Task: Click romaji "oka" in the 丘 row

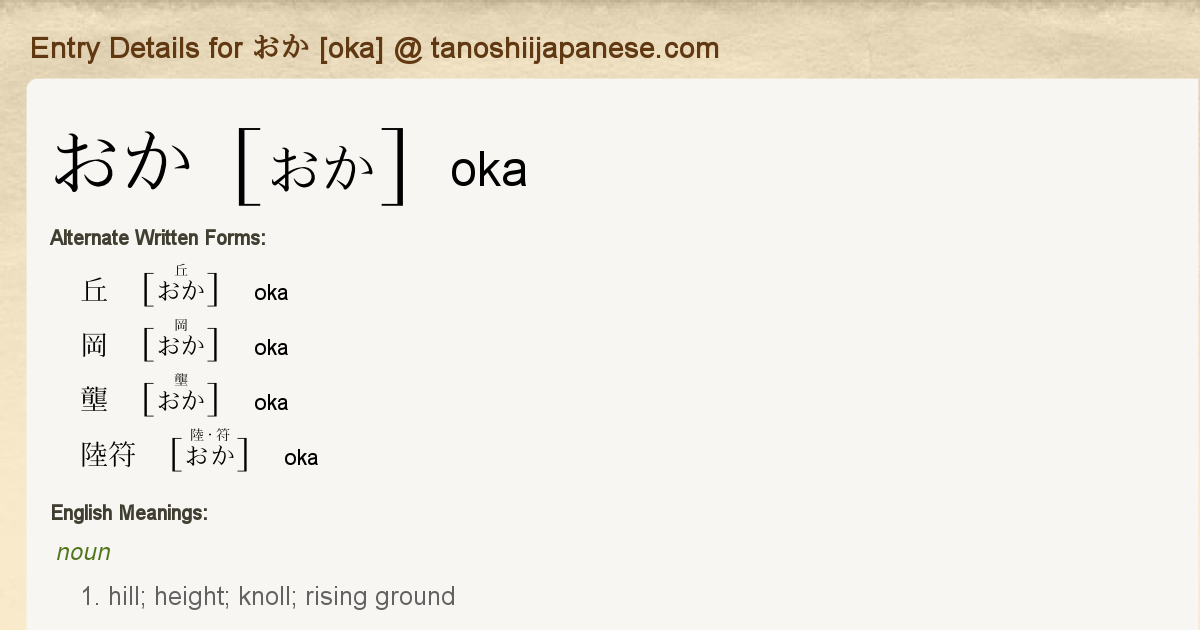Action: click(x=271, y=293)
